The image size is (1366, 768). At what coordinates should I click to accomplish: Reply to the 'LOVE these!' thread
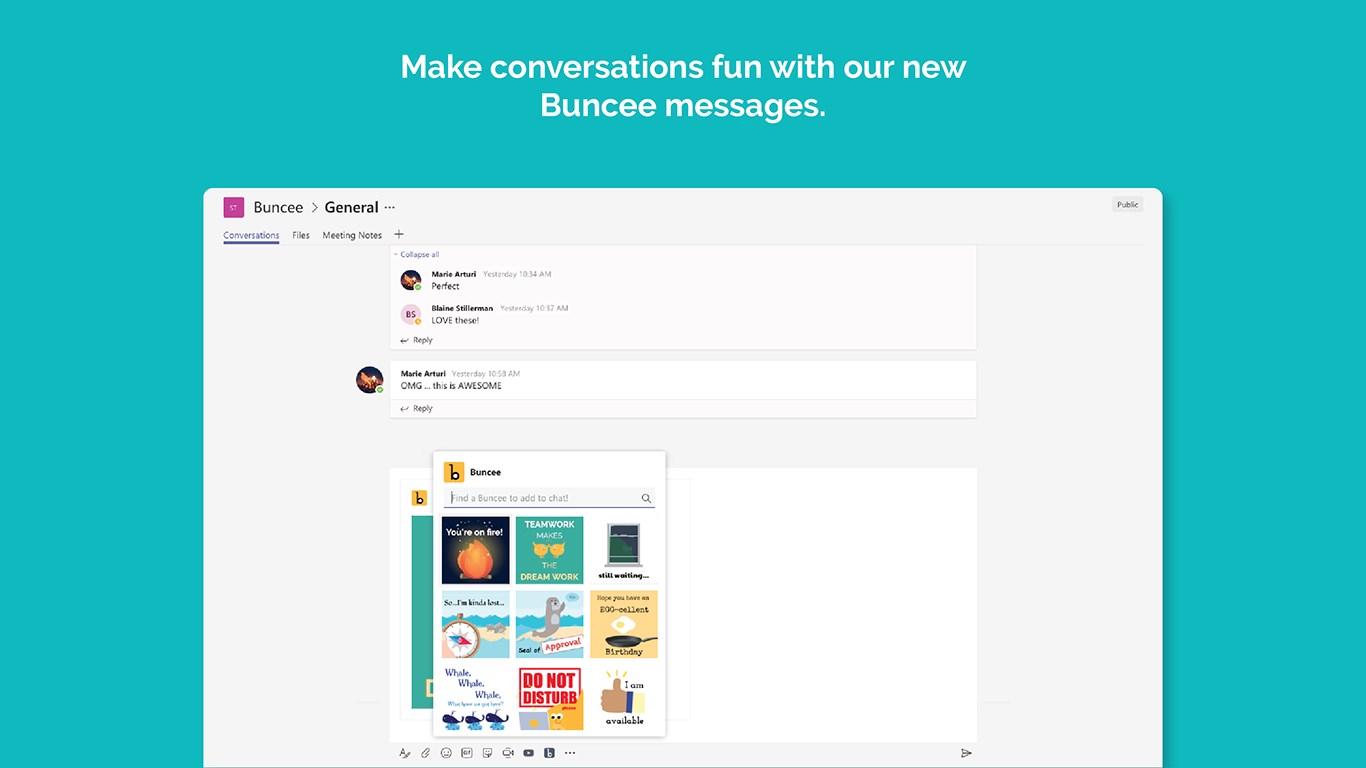coord(417,340)
